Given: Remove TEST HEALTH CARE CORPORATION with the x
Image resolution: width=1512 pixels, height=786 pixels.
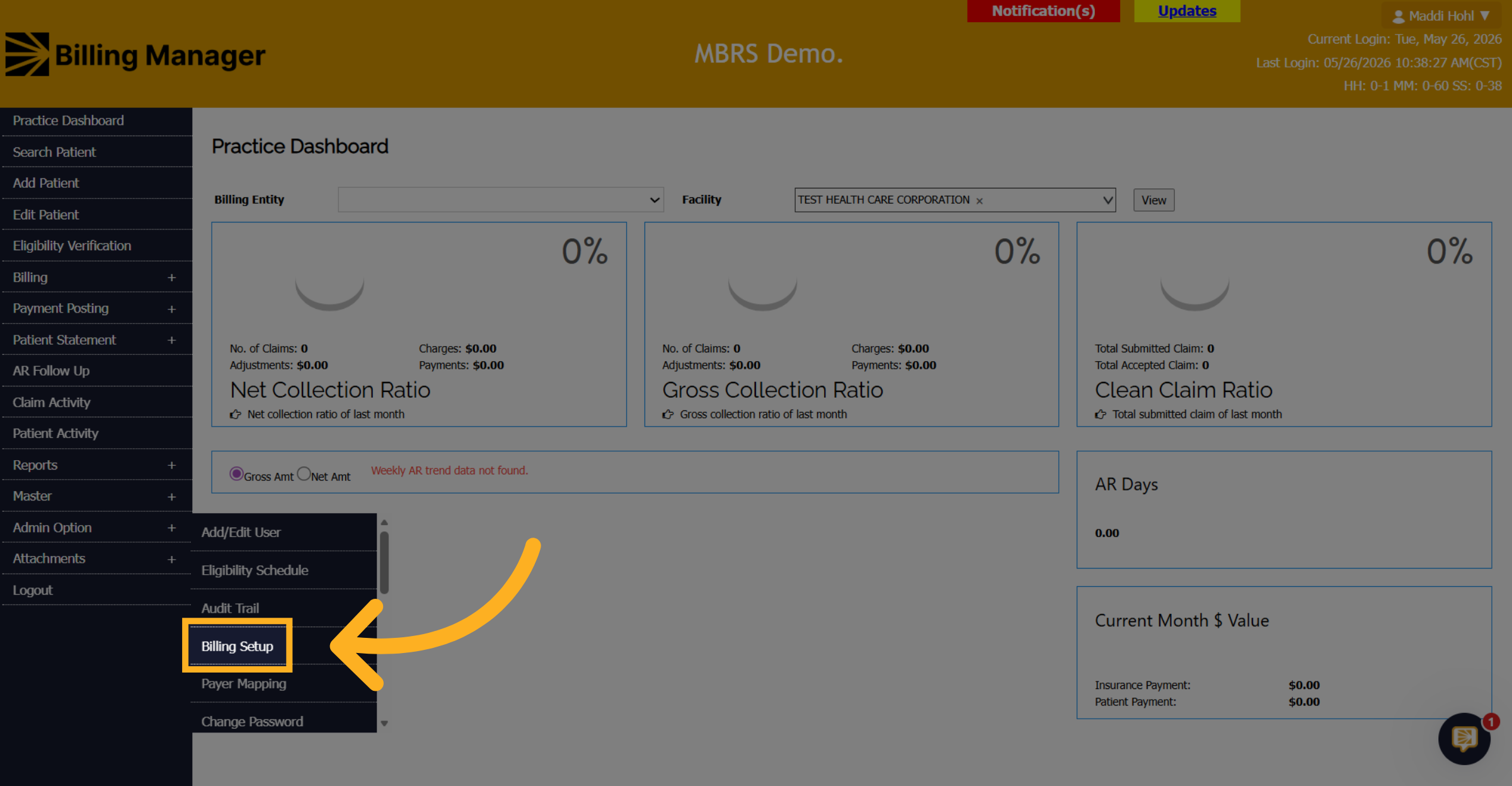Looking at the screenshot, I should pos(980,200).
